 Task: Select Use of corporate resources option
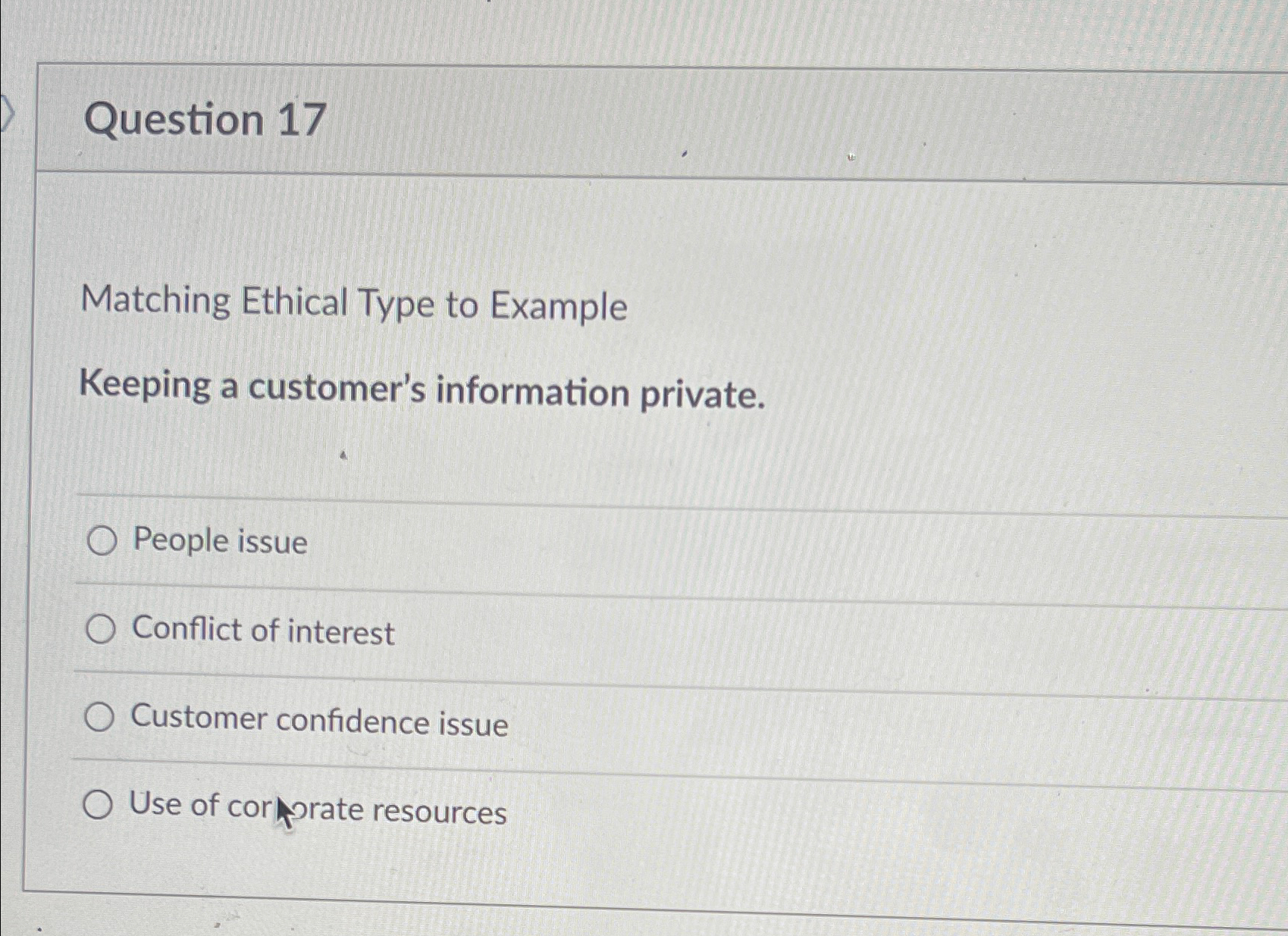click(101, 806)
